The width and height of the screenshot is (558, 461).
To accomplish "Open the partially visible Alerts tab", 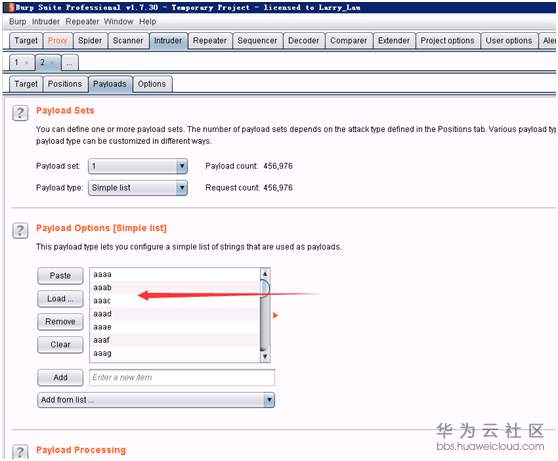I will click(x=548, y=41).
